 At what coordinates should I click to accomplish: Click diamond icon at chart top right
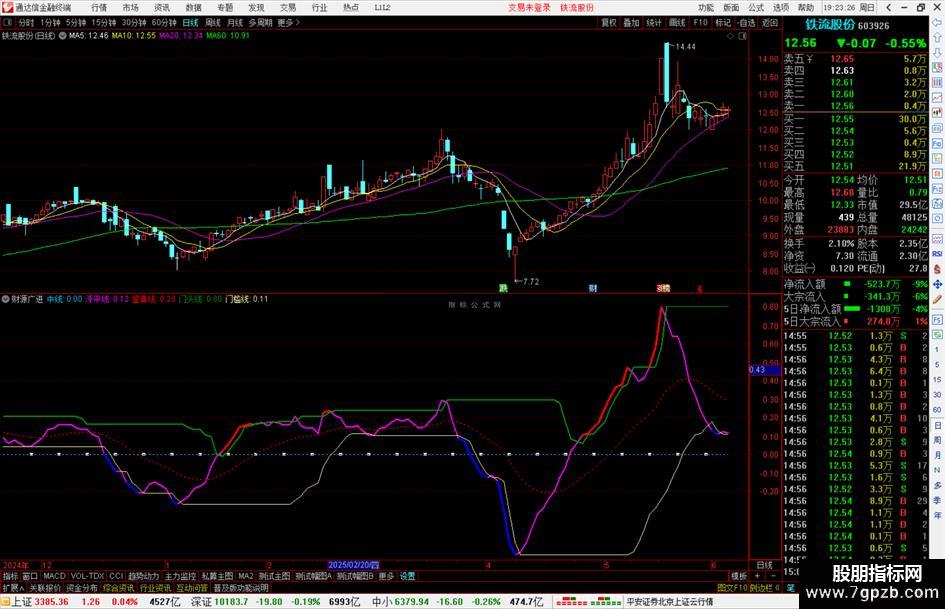click(x=730, y=36)
